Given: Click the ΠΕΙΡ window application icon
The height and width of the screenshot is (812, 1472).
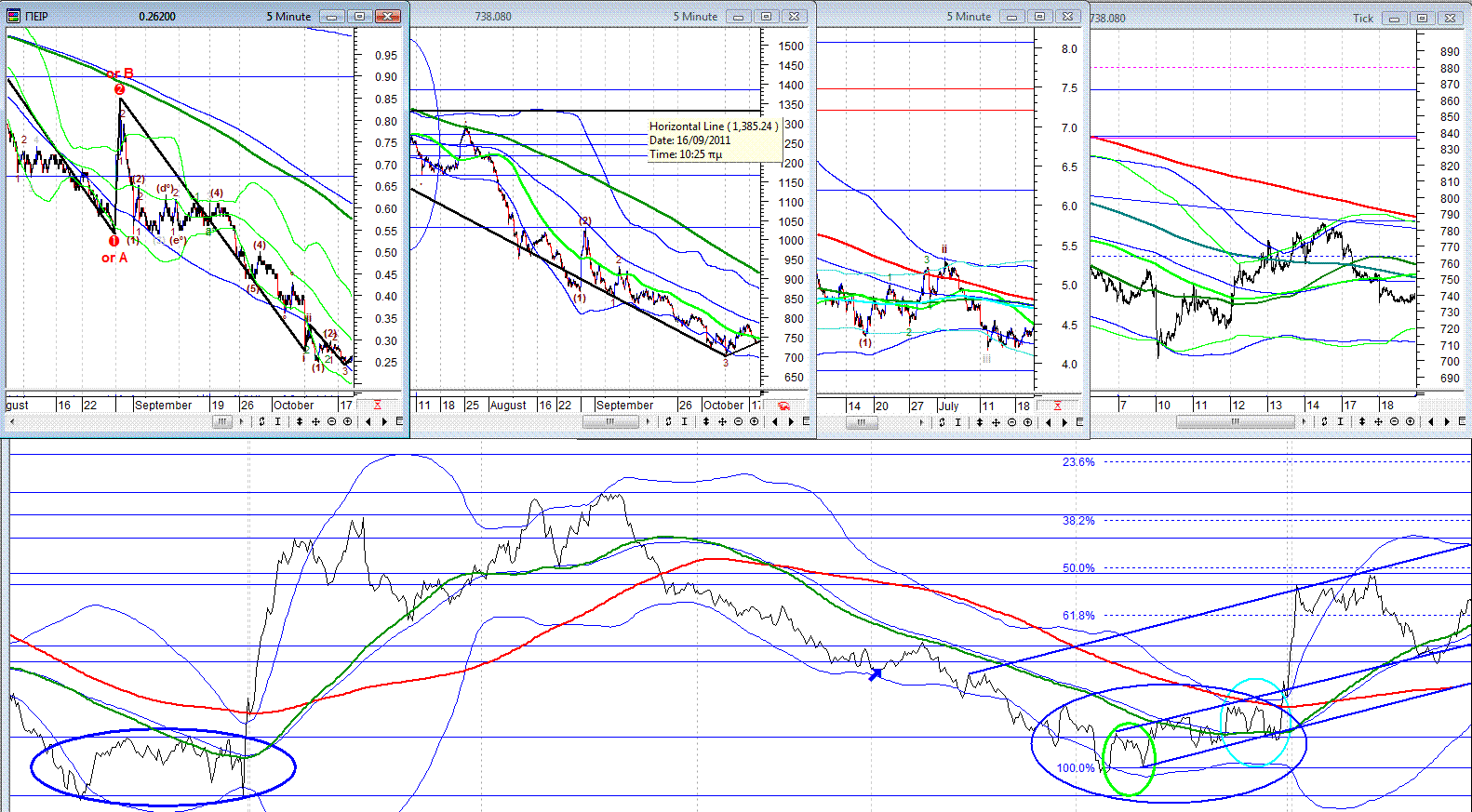Looking at the screenshot, I should pos(13,16).
